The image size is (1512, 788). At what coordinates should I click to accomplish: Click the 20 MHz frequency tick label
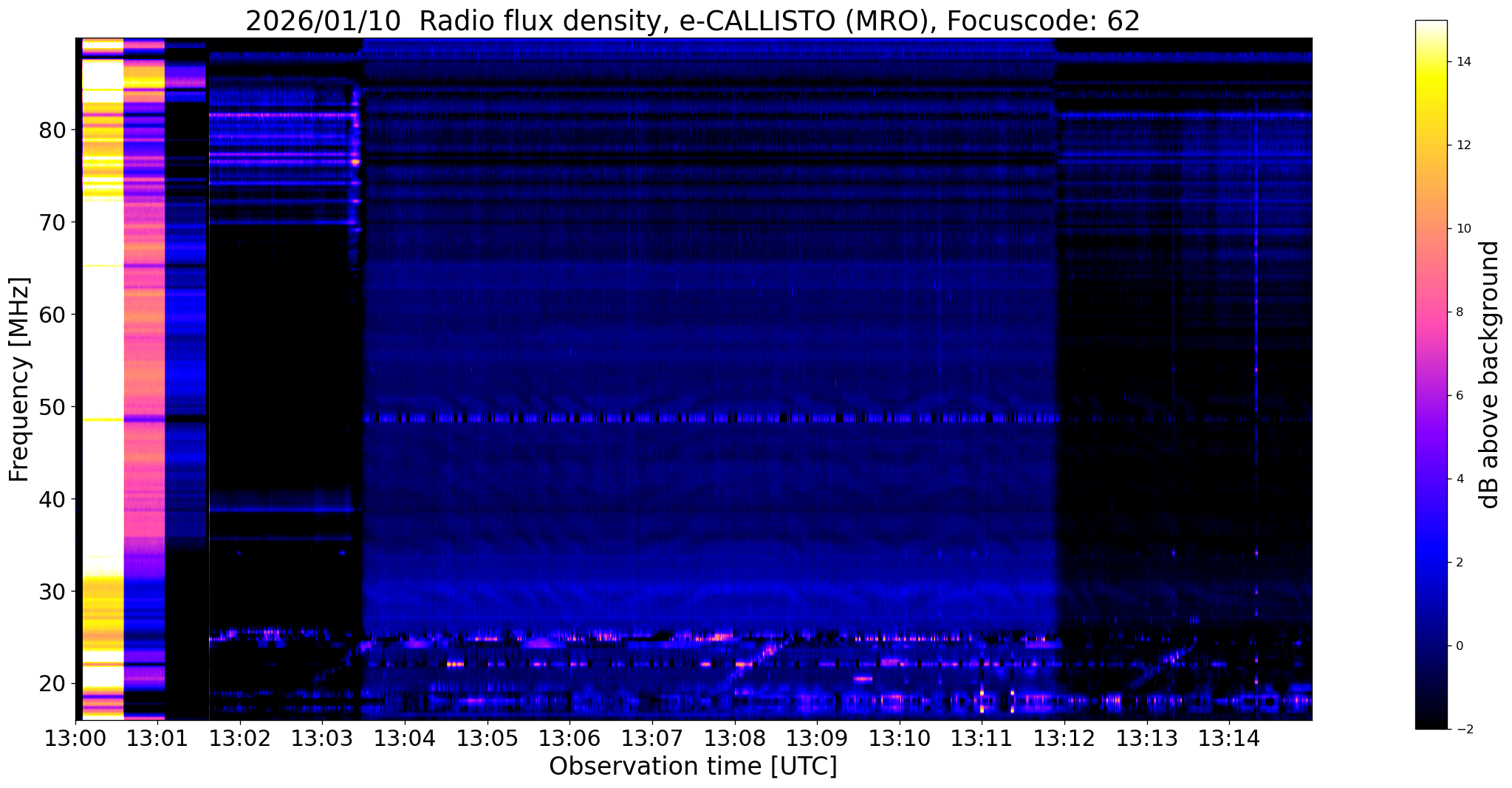[52, 684]
